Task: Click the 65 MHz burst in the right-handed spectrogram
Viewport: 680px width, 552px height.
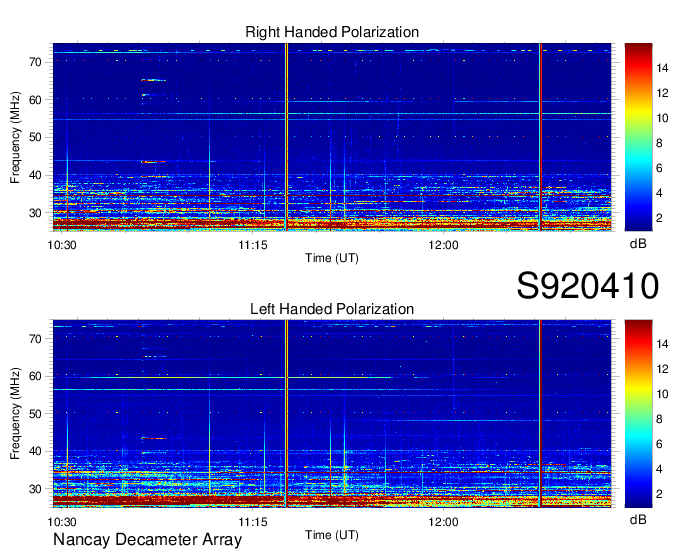Action: coord(154,80)
